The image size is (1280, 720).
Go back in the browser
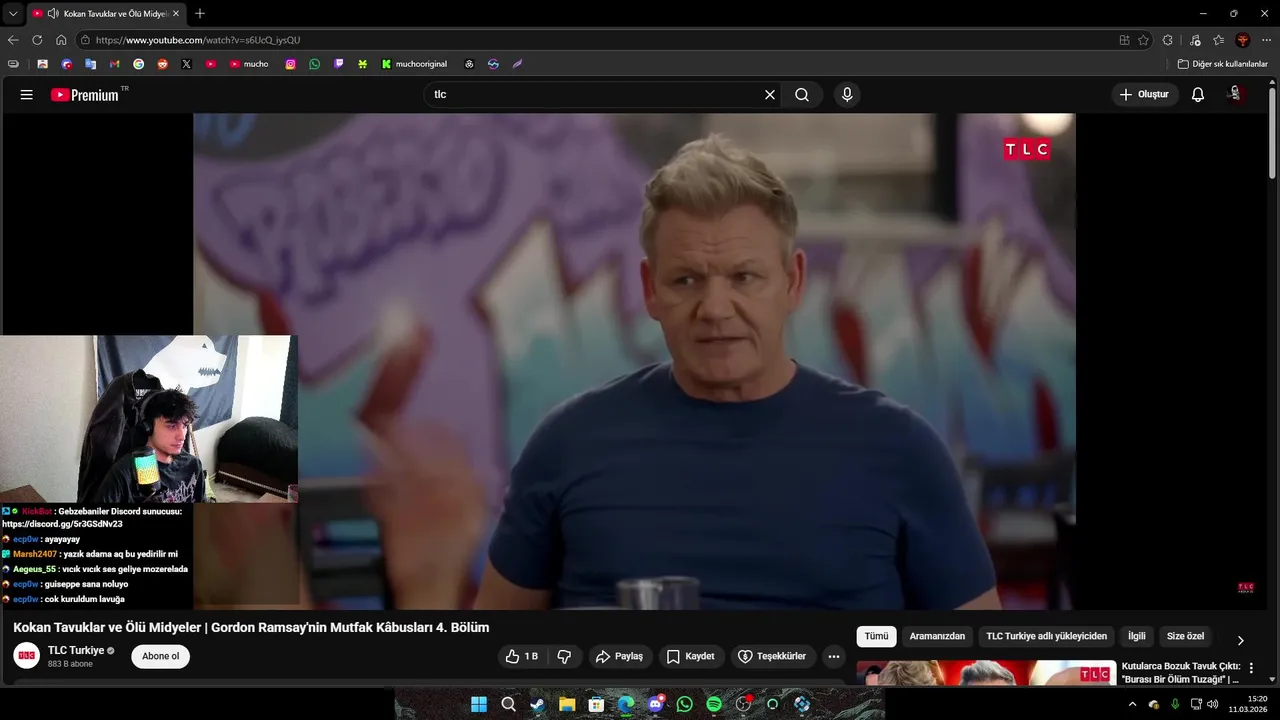click(x=13, y=40)
